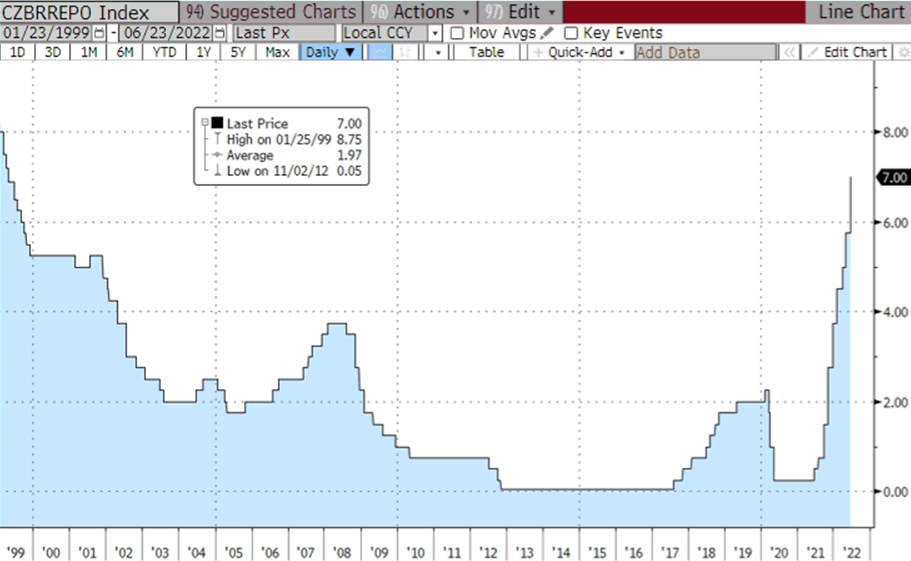Select the Max range tab

click(277, 52)
